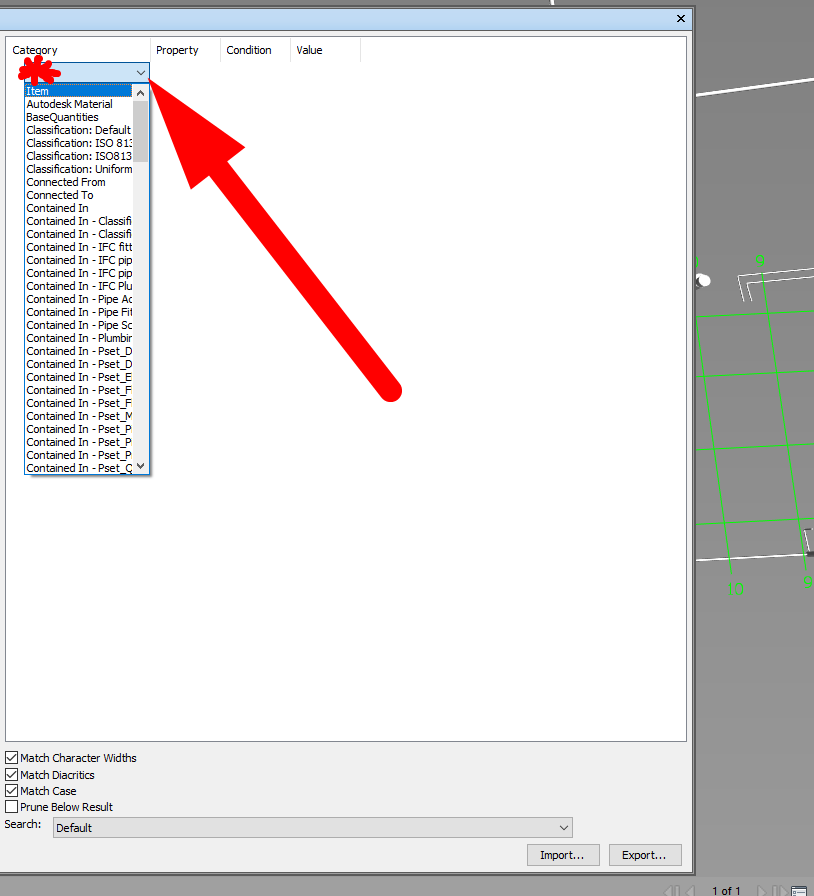Click the category list scroll-down arrow
This screenshot has height=896, width=814.
141,466
